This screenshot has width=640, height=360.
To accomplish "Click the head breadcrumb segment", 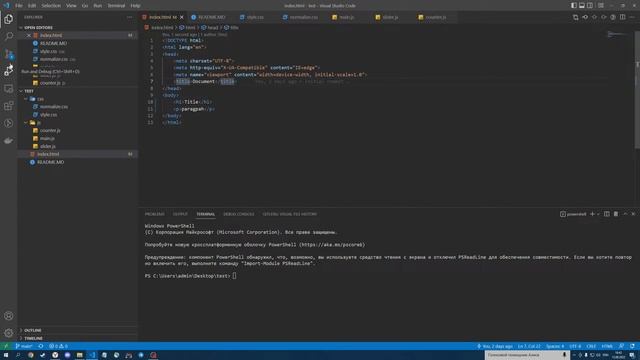I will click(213, 28).
